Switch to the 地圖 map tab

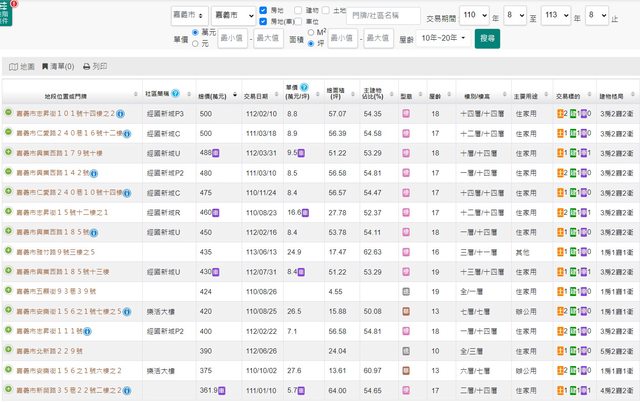21,66
